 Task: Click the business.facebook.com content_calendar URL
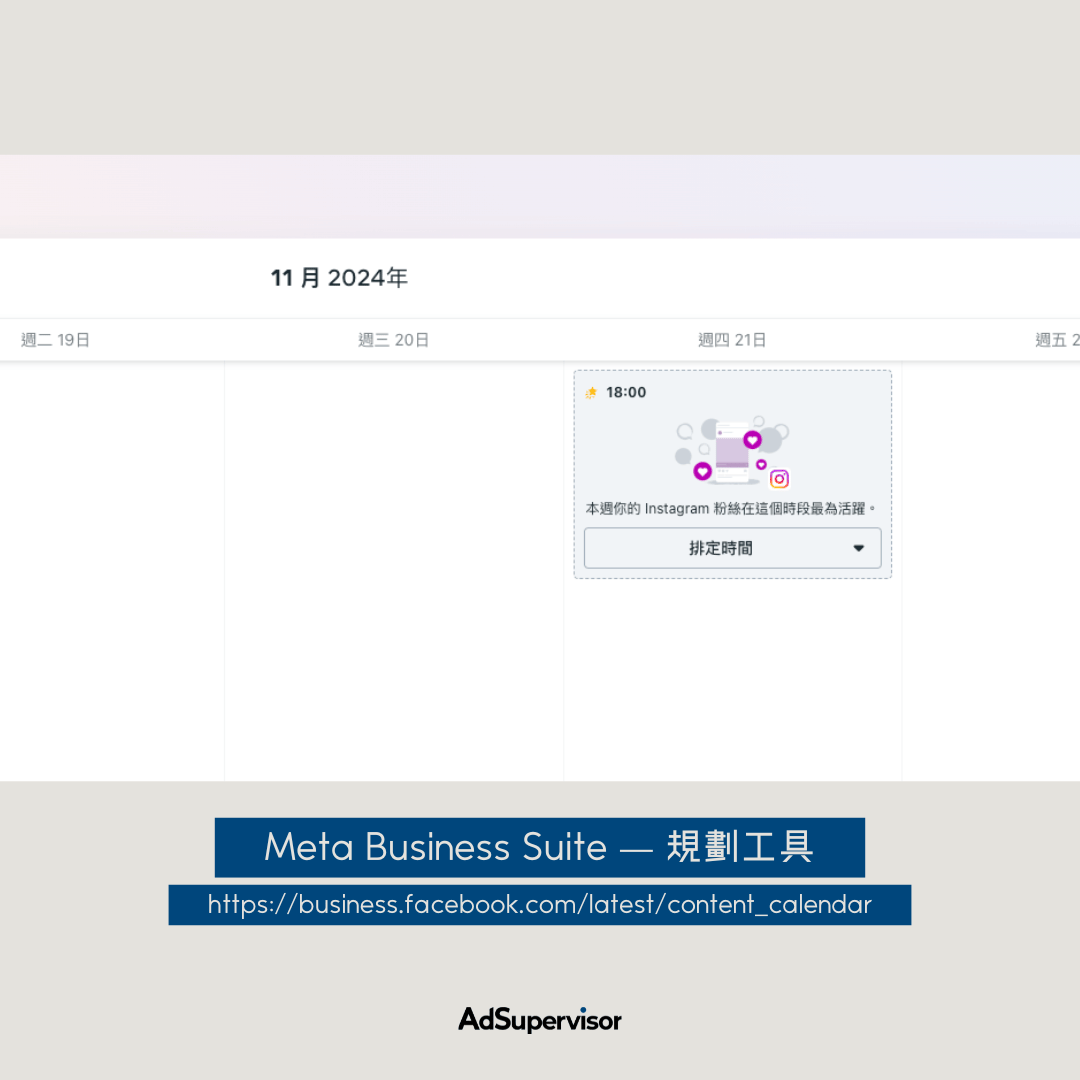(540, 904)
